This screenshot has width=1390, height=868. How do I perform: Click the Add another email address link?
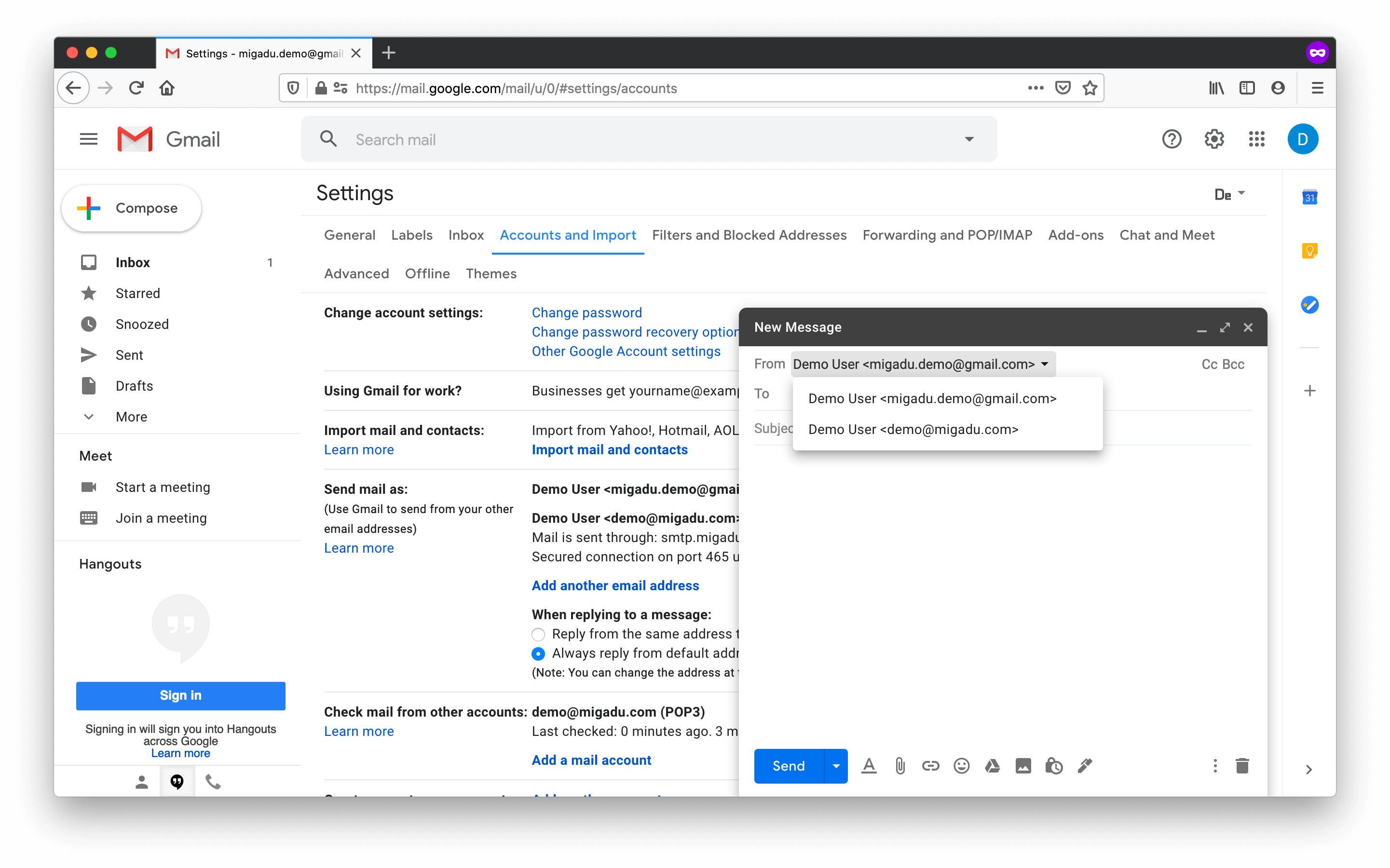[615, 586]
